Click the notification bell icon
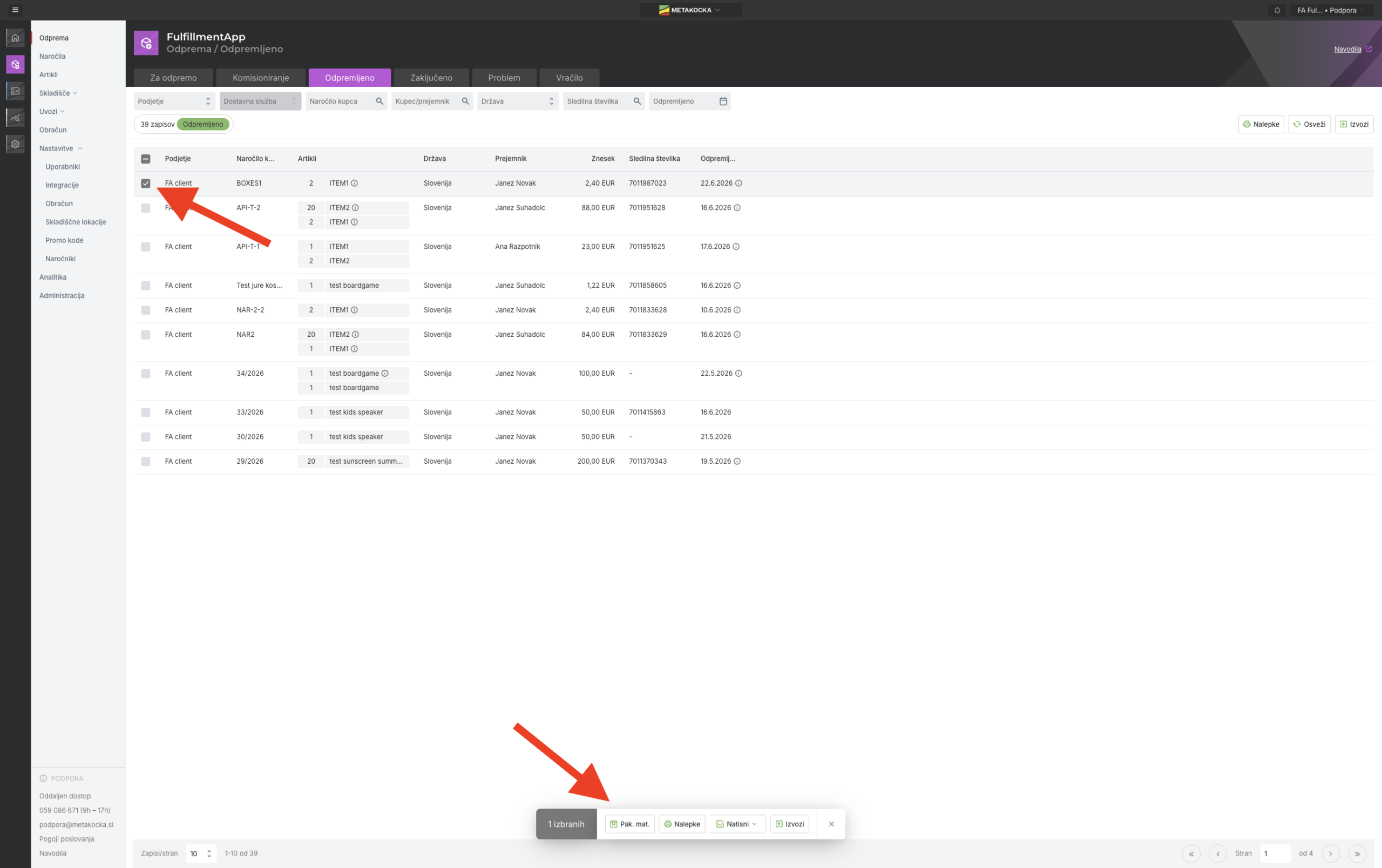This screenshot has height=868, width=1382. click(1277, 10)
